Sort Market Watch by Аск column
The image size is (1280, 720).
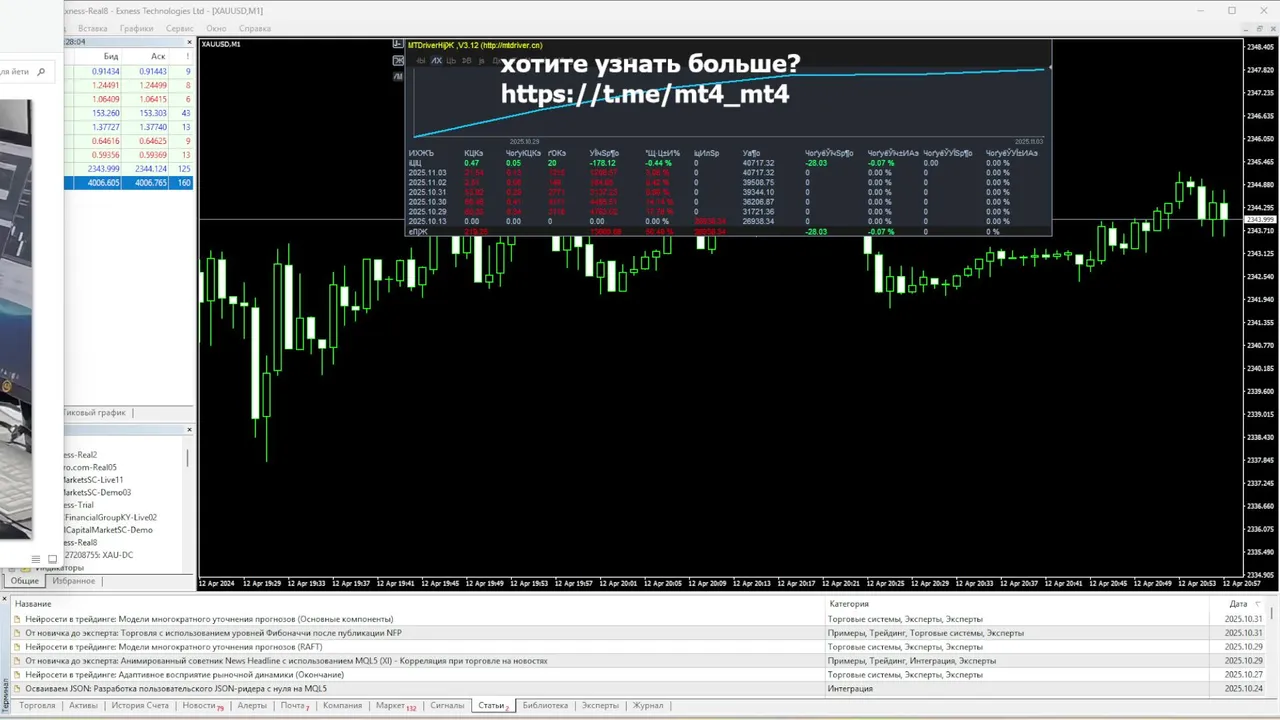158,57
